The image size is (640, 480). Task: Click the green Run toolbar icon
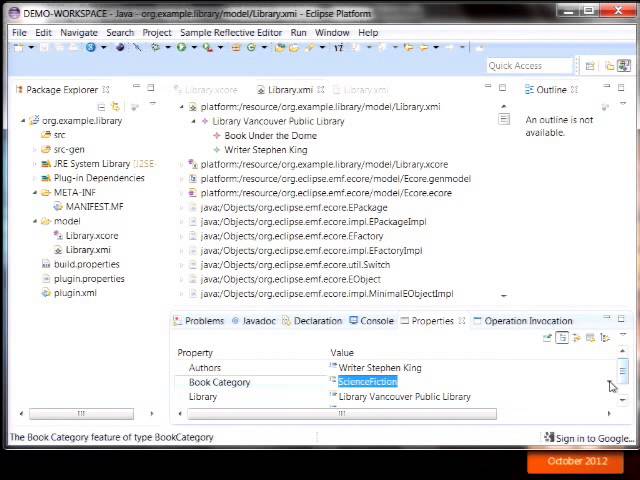point(181,47)
